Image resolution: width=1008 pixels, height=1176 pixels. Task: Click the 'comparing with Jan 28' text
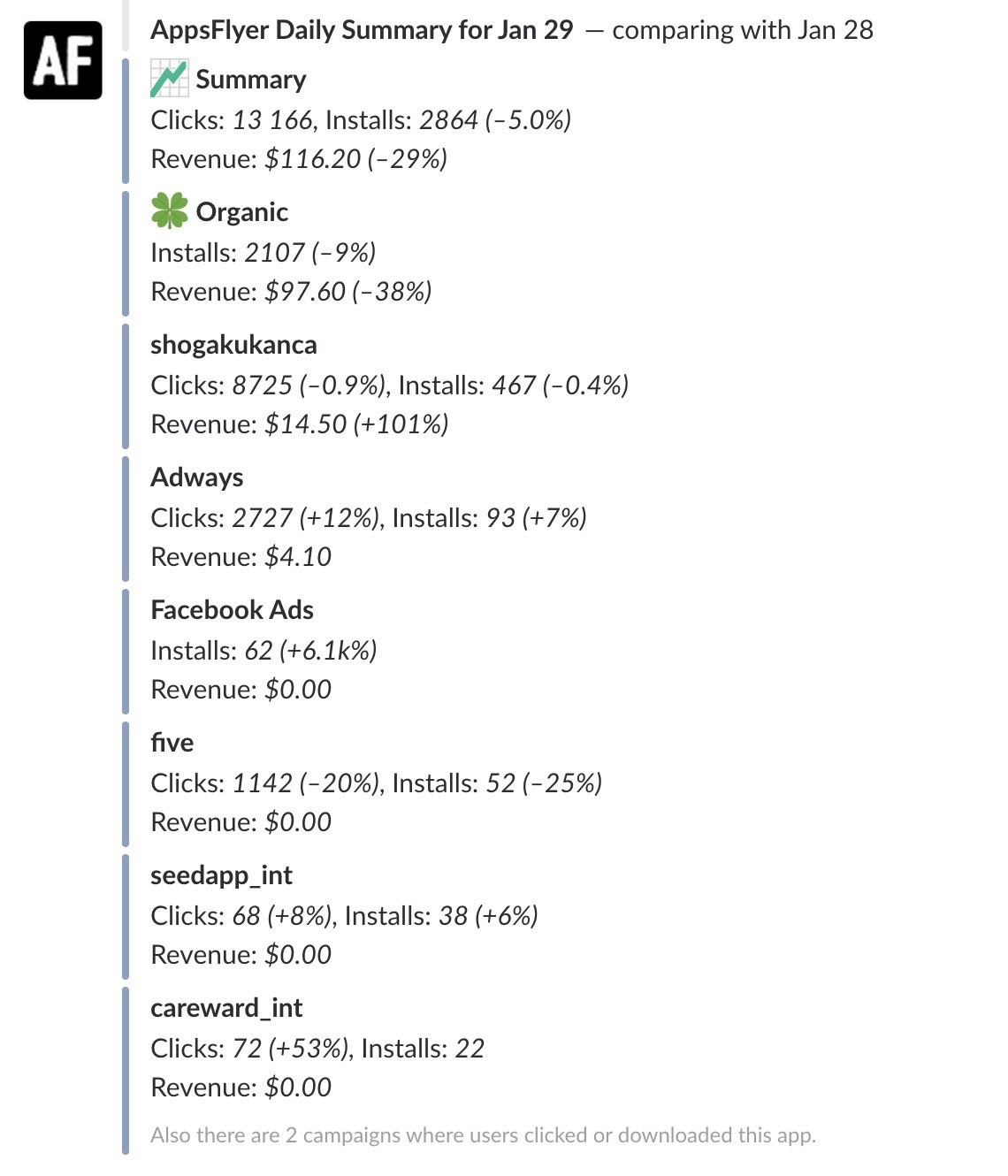coord(742,30)
